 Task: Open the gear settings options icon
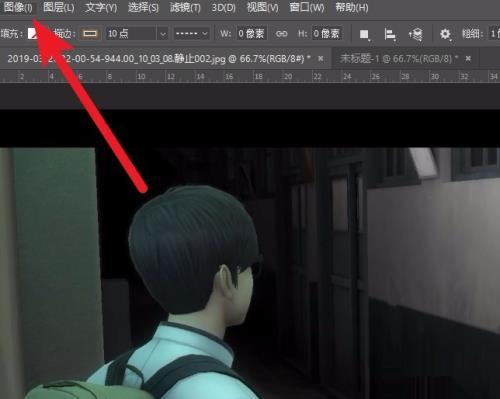pyautogui.click(x=445, y=34)
